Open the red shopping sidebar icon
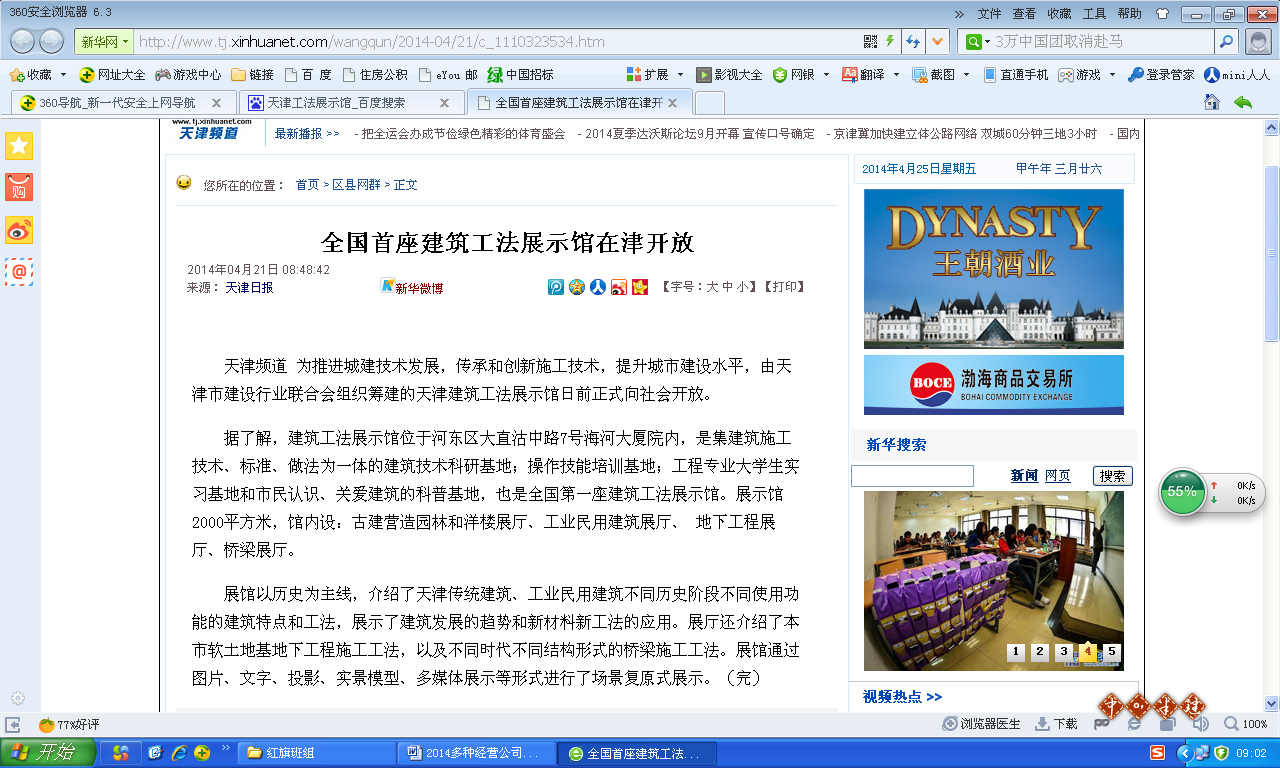 click(x=19, y=187)
